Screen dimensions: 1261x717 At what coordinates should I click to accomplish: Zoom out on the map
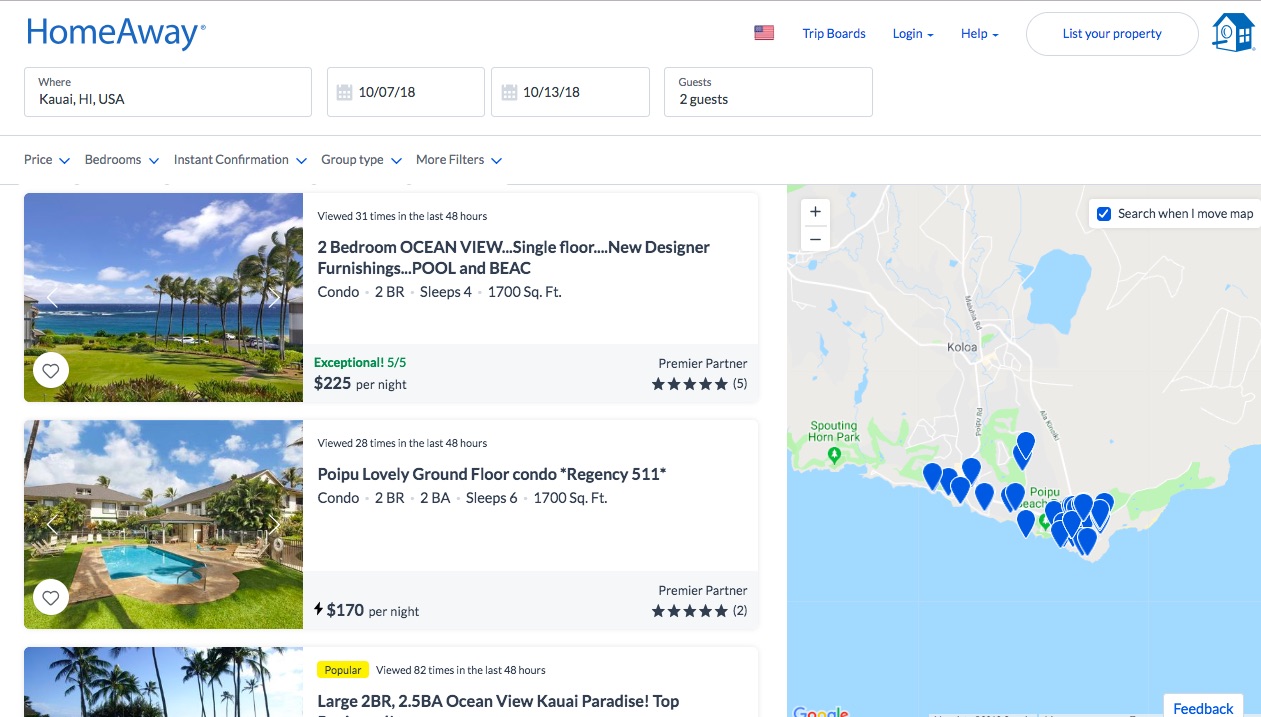[815, 239]
